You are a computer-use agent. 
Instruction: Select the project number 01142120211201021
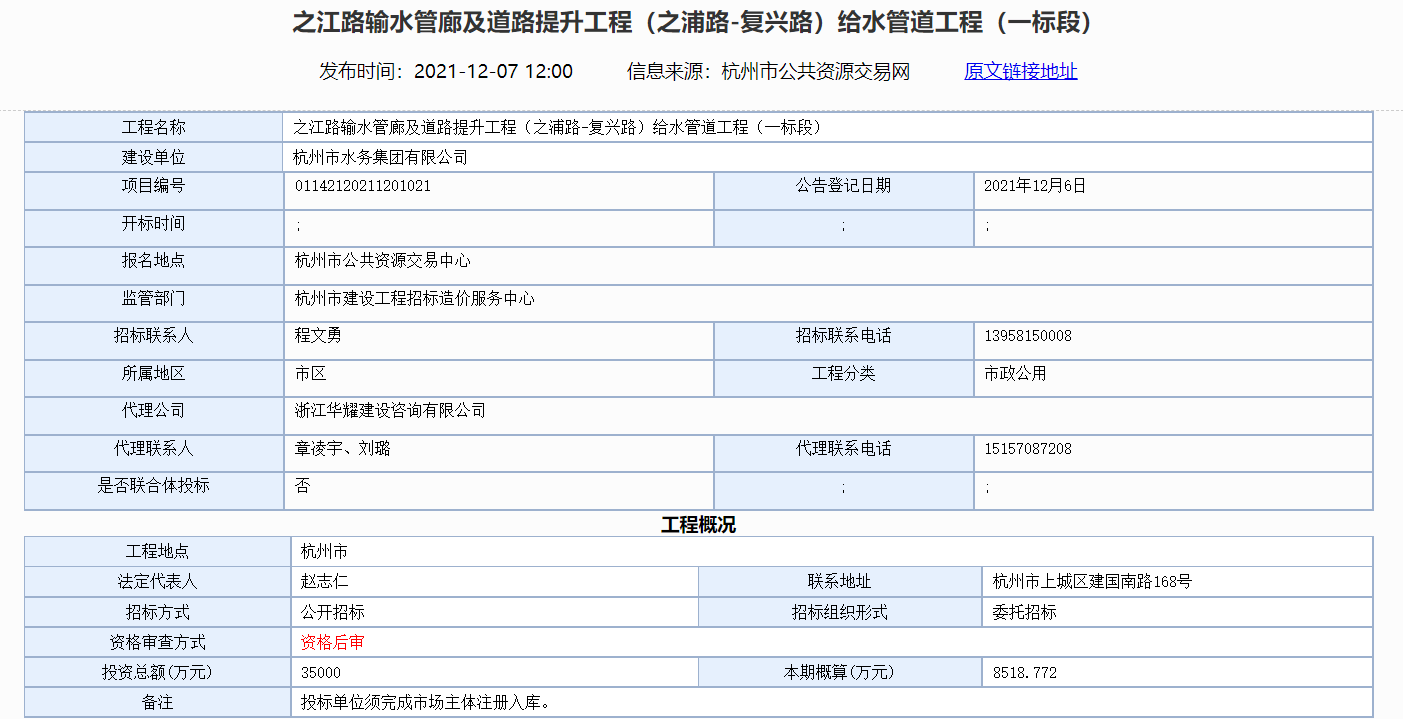click(x=363, y=186)
